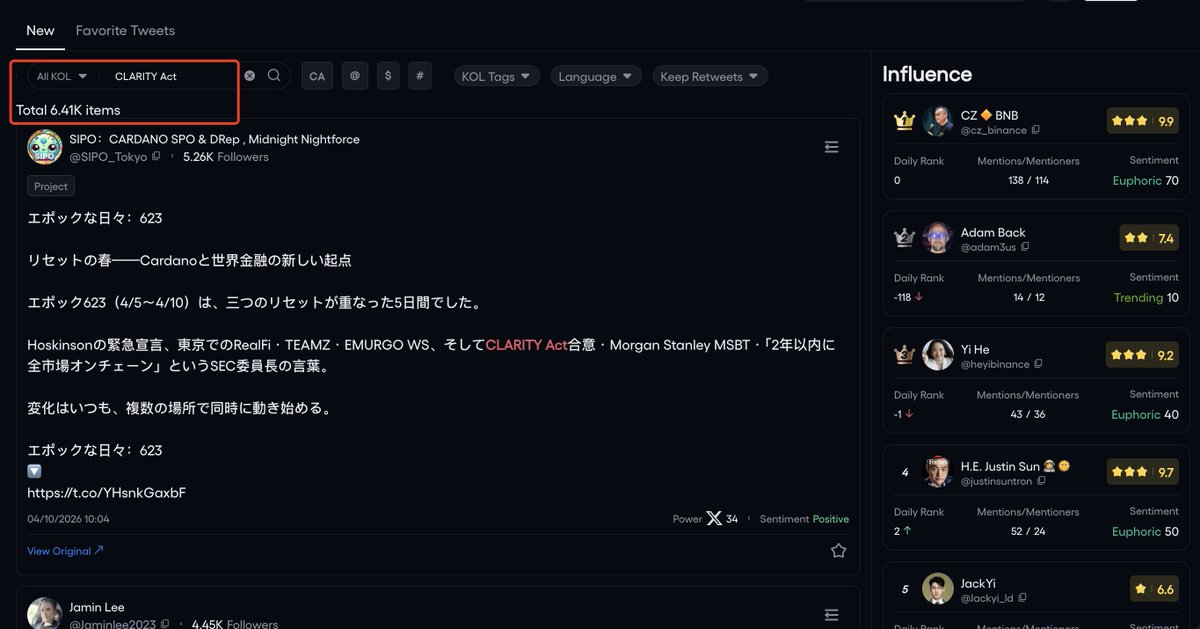Click the highlighted CLARITY Act keyword
Screen dimensions: 1200x629
tap(526, 345)
